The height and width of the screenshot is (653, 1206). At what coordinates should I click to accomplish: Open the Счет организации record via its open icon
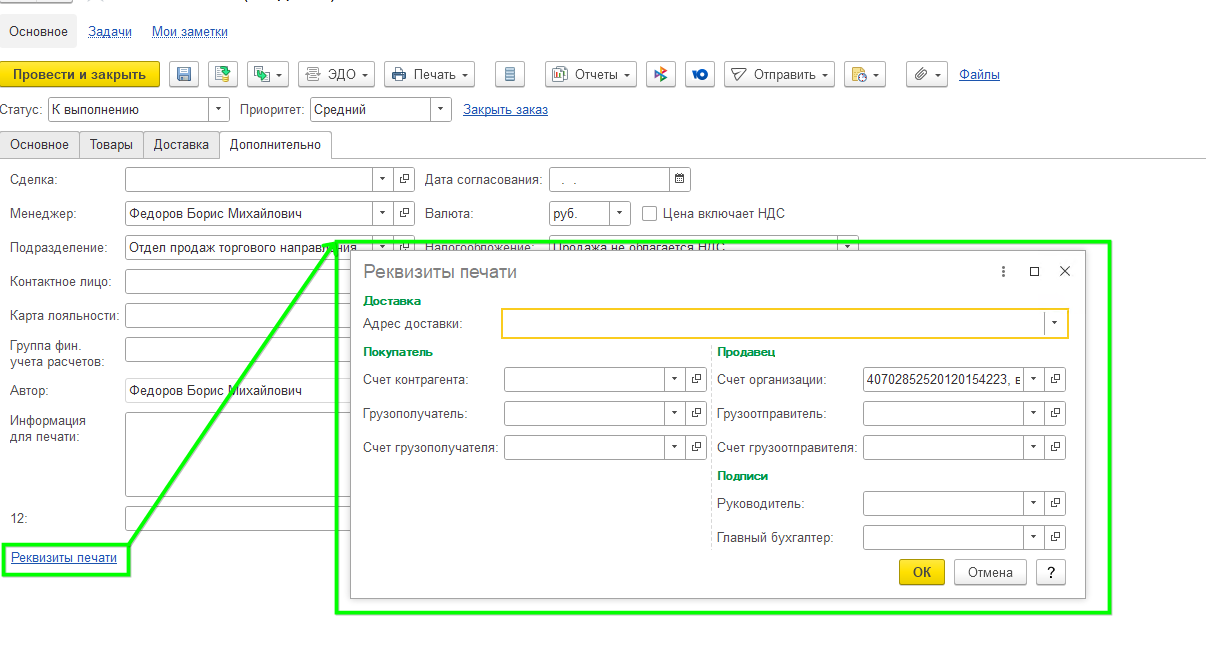[x=1055, y=380]
